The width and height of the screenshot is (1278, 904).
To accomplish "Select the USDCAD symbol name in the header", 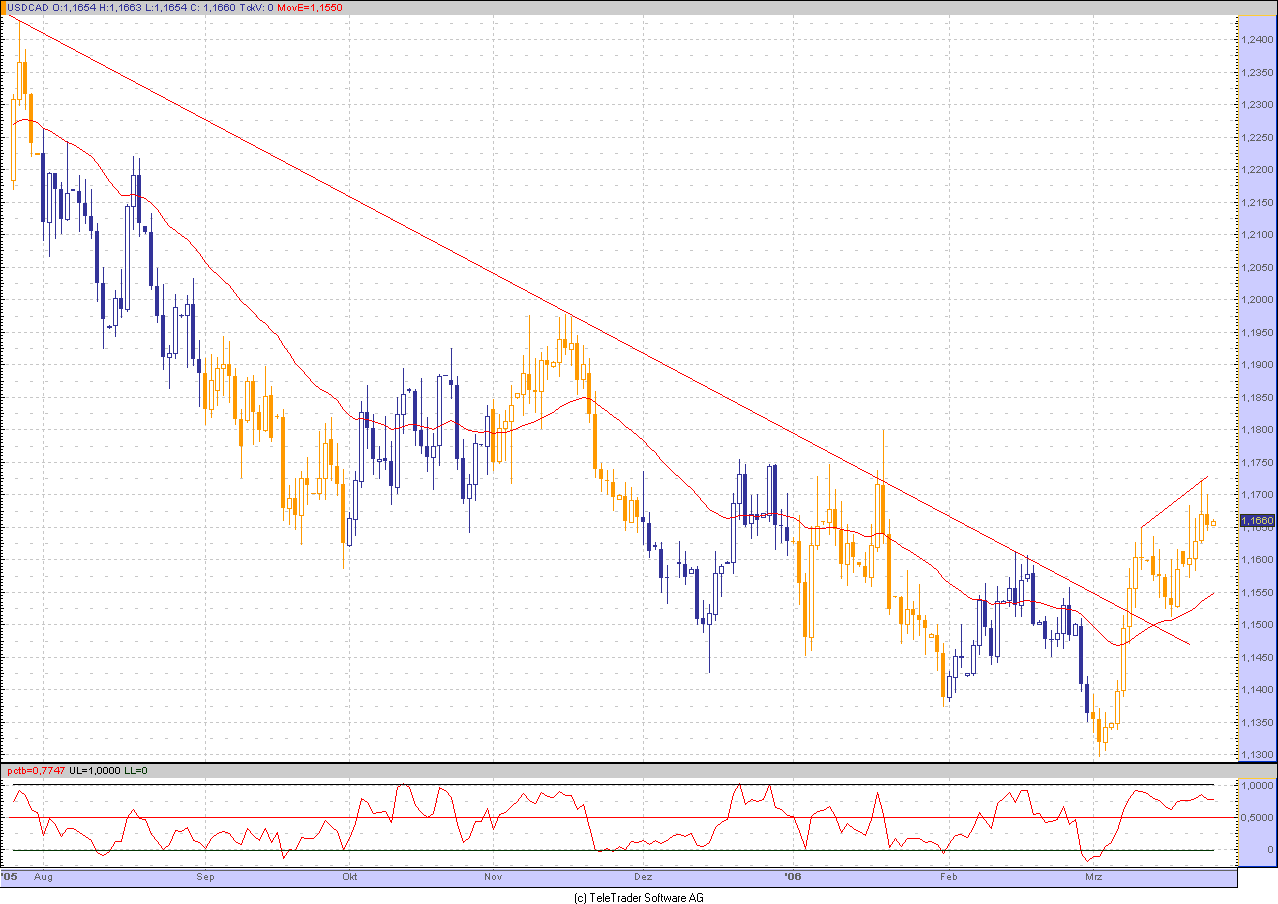I will [27, 7].
